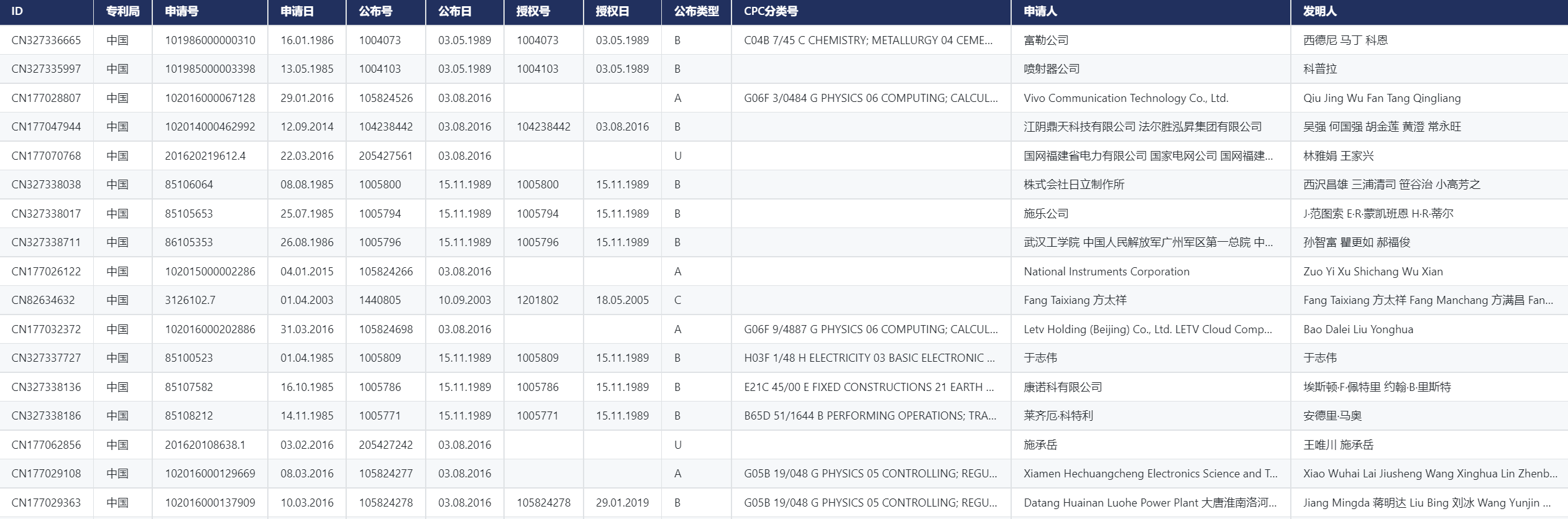The image size is (1568, 519).
Task: Click the CN327338038 ID cell
Action: [46, 185]
